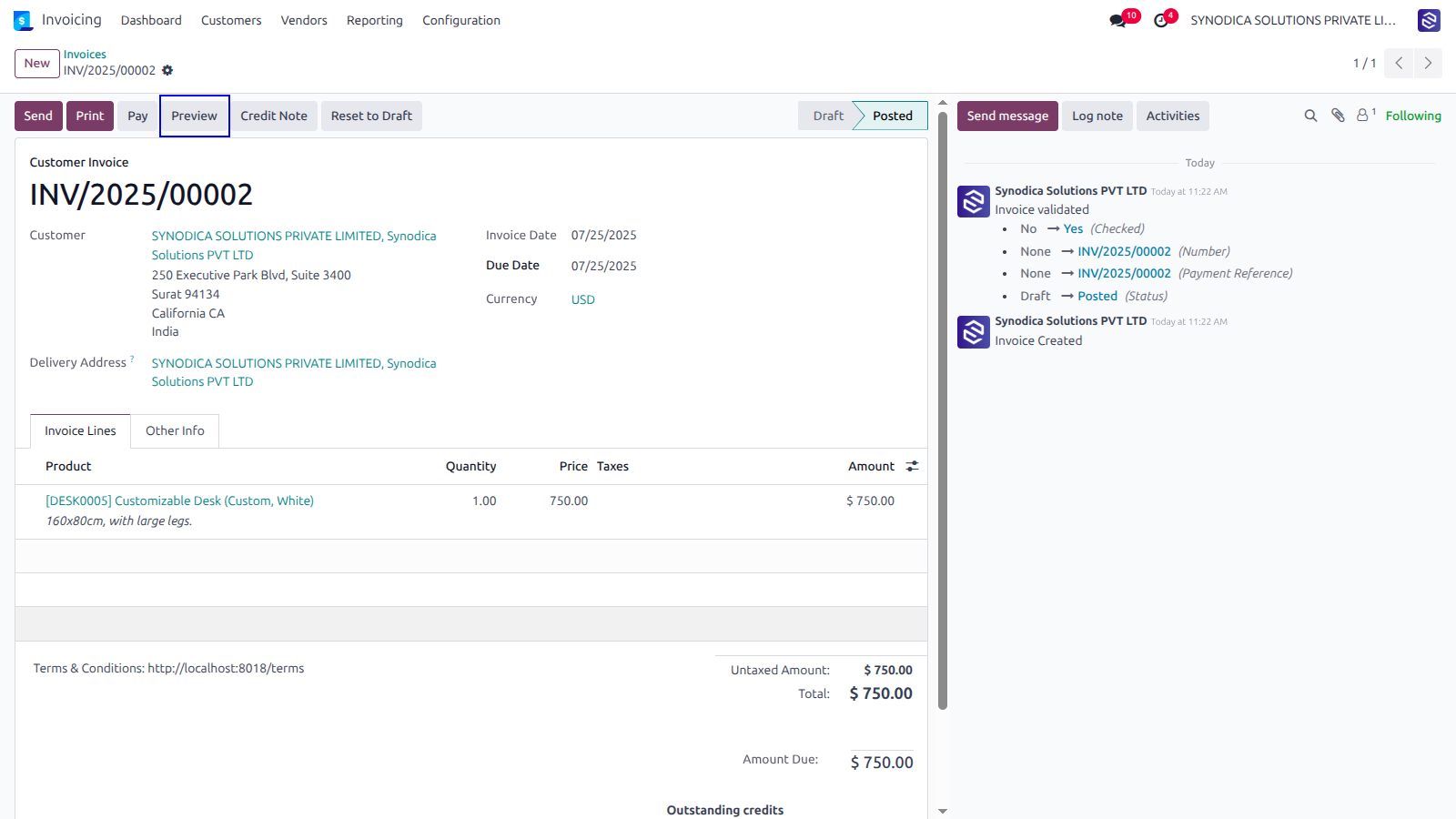Open the Delivery Address company link
The width and height of the screenshot is (1456, 819).
pos(294,372)
